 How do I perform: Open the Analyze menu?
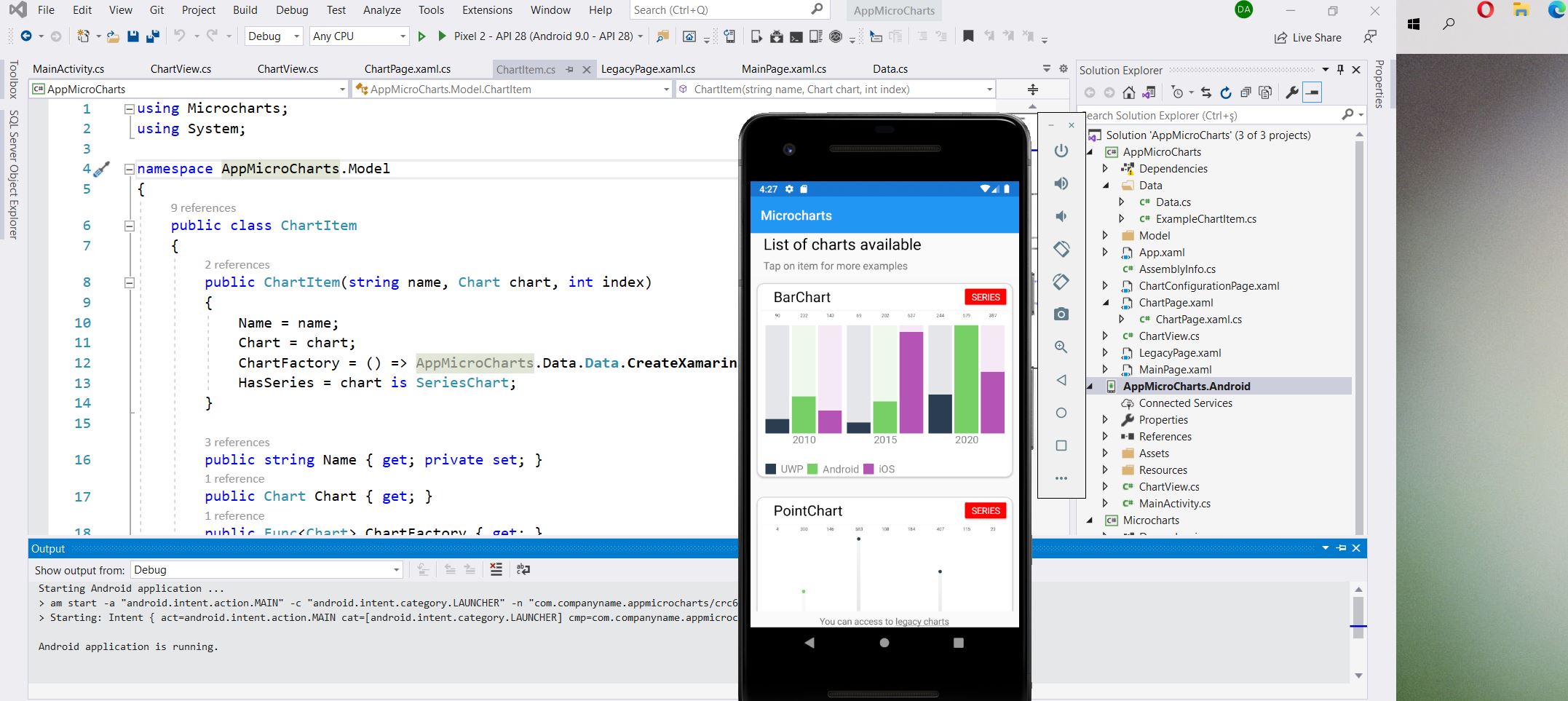tap(382, 10)
